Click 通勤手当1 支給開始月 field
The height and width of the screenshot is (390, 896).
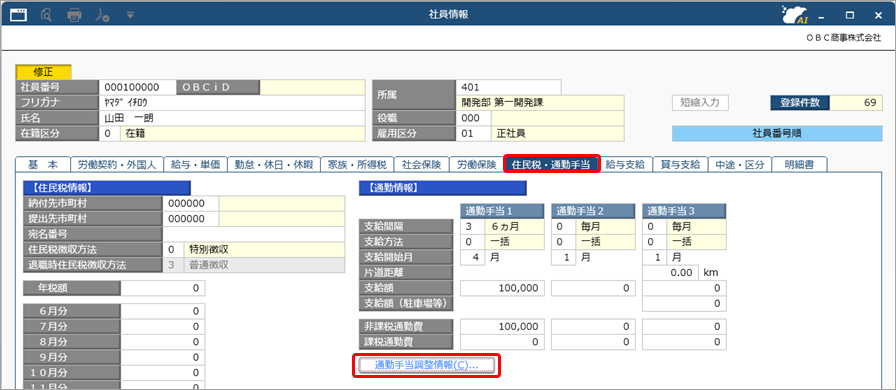[472, 257]
